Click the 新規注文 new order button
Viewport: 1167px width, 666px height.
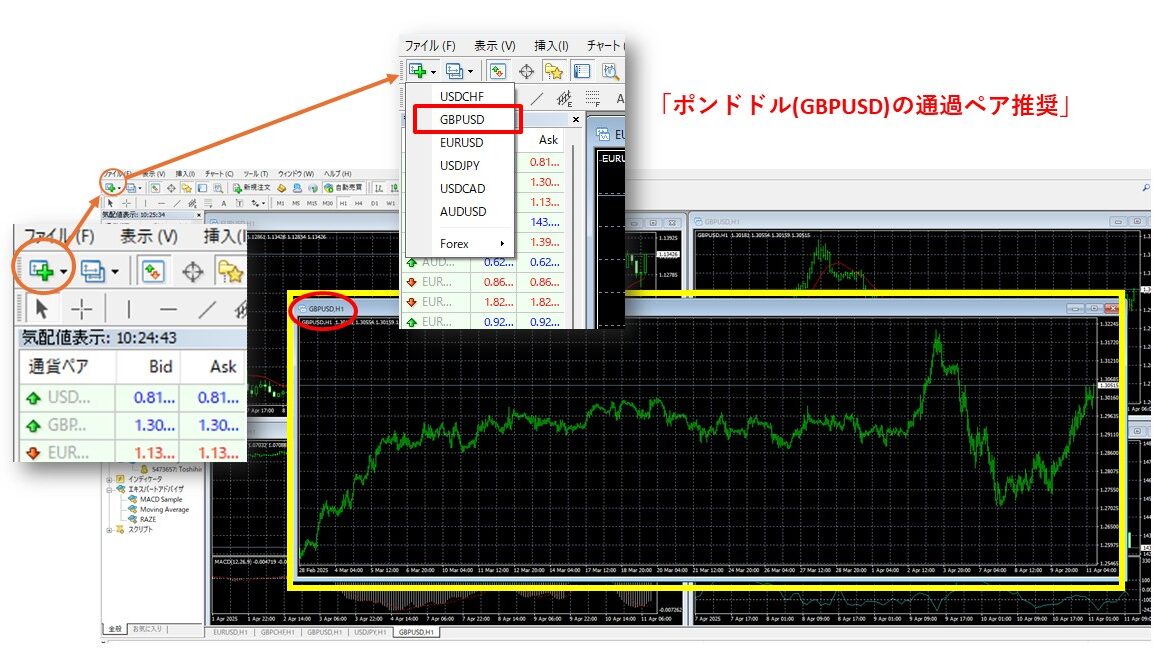click(254, 187)
